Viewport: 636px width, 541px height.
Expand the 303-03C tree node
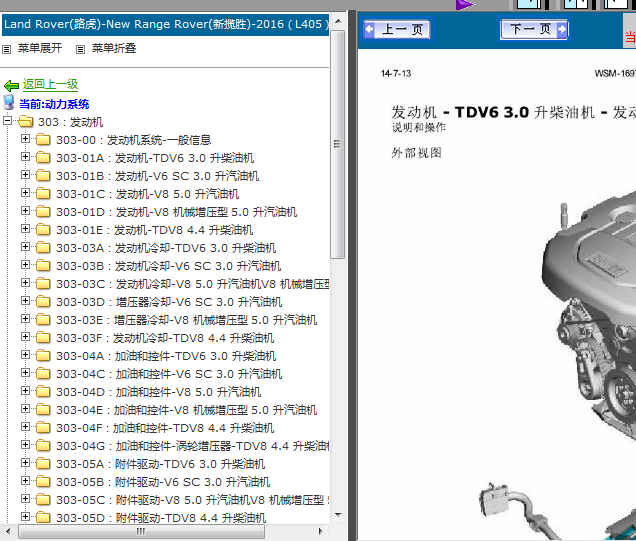[26, 283]
